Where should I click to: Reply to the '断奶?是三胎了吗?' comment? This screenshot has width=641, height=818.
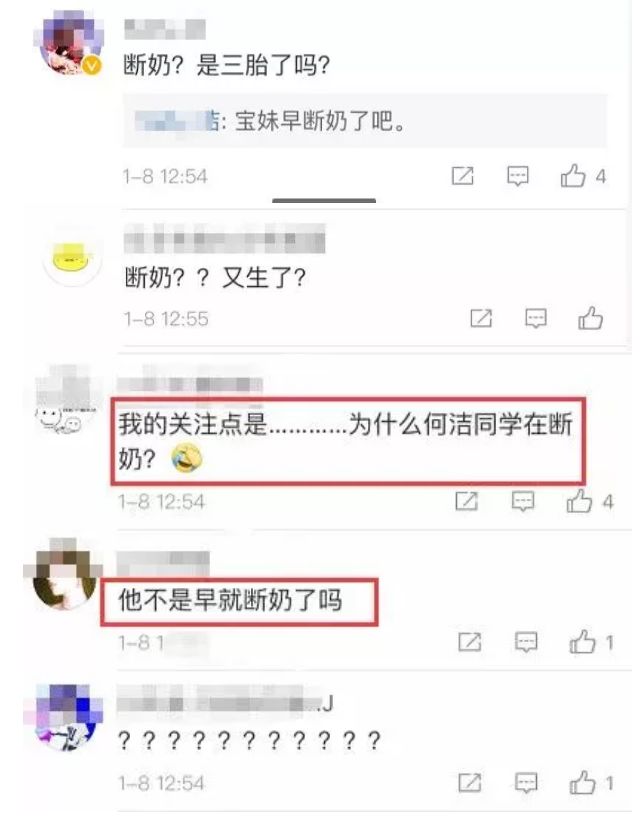click(518, 176)
